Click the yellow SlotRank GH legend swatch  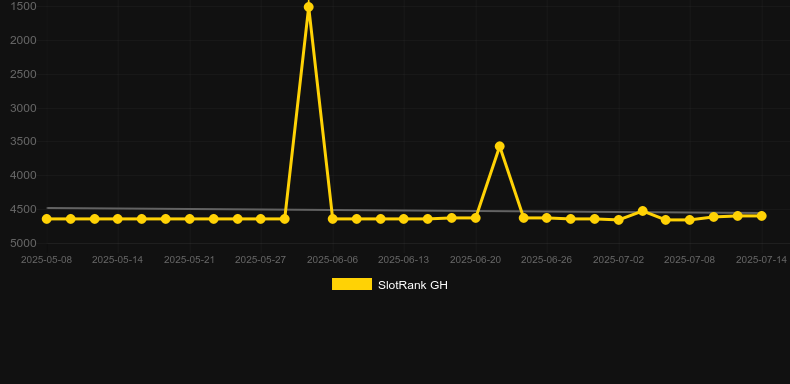[352, 284]
